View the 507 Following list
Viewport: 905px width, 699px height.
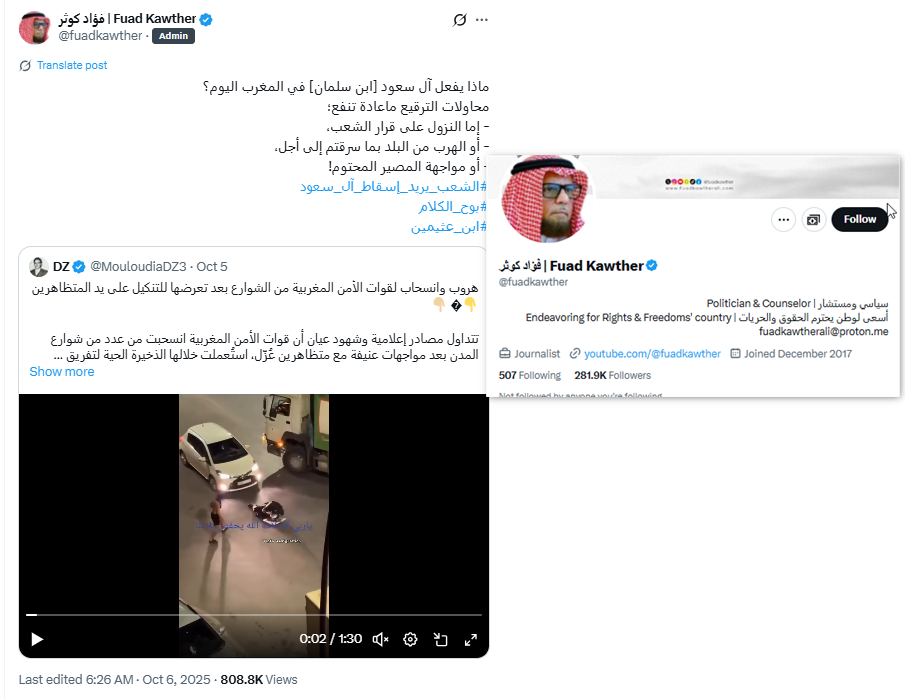coord(530,375)
